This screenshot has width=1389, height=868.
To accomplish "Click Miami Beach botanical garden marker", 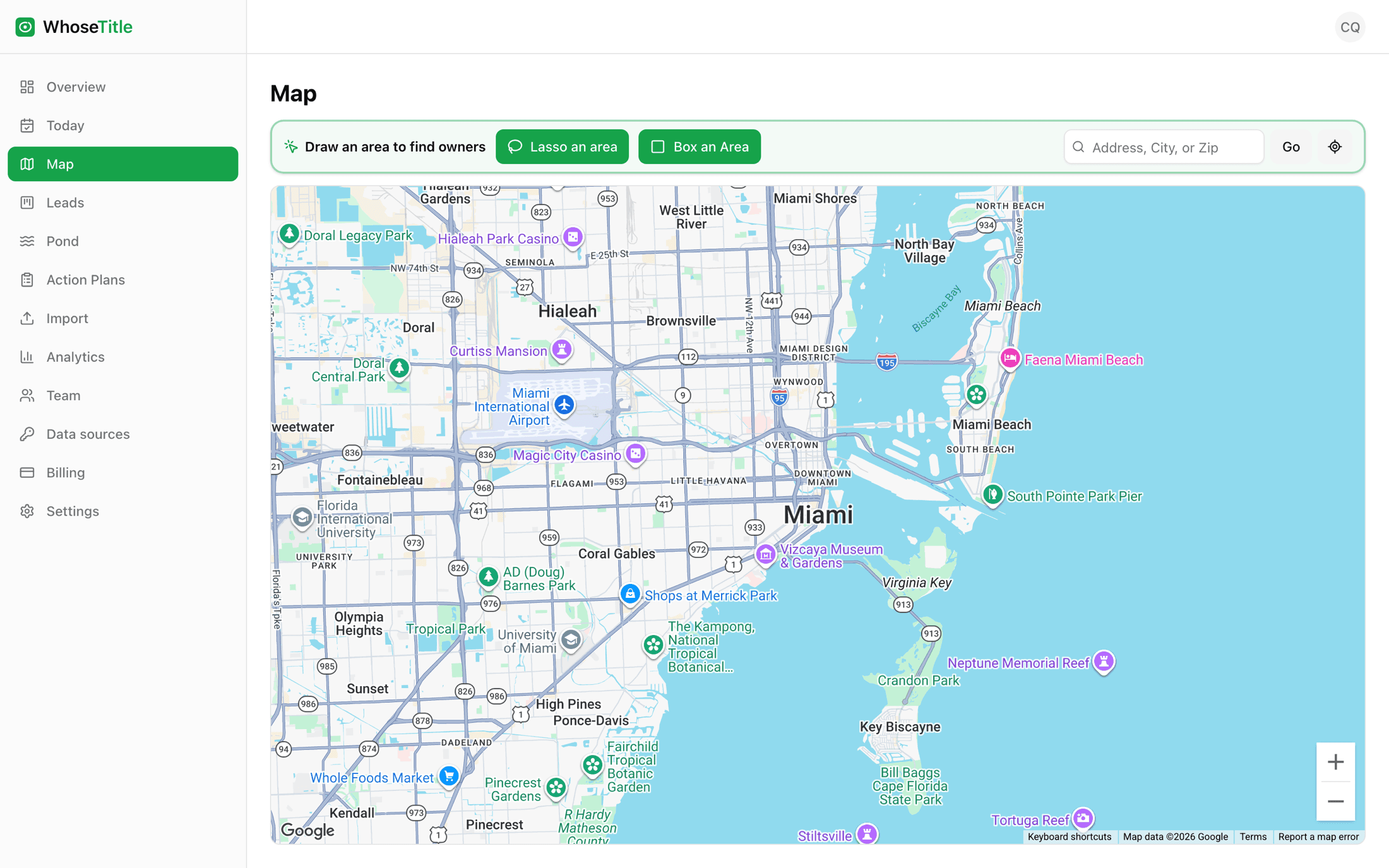I will pos(976,395).
